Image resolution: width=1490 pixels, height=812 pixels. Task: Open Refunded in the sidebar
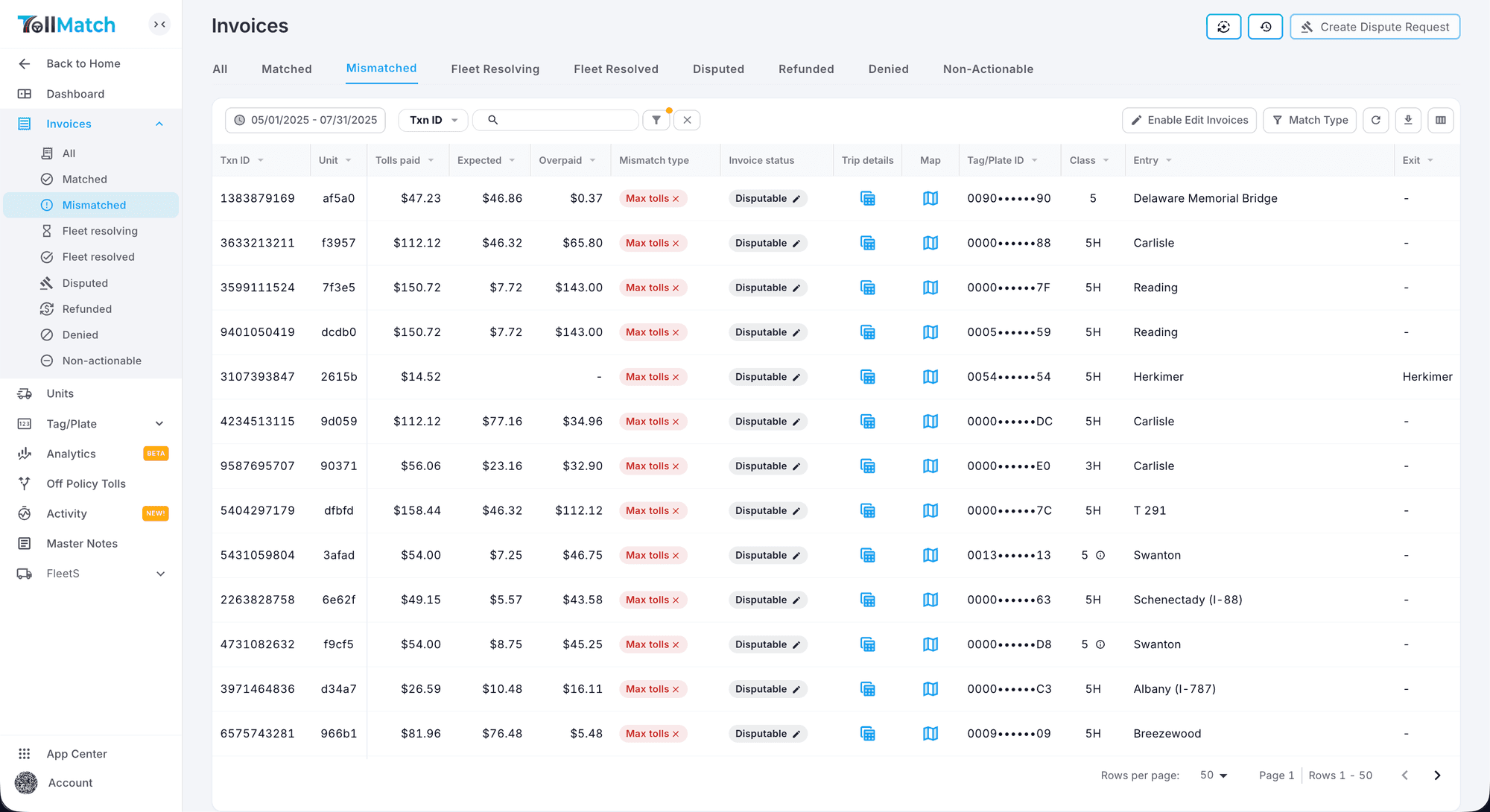pyautogui.click(x=87, y=309)
